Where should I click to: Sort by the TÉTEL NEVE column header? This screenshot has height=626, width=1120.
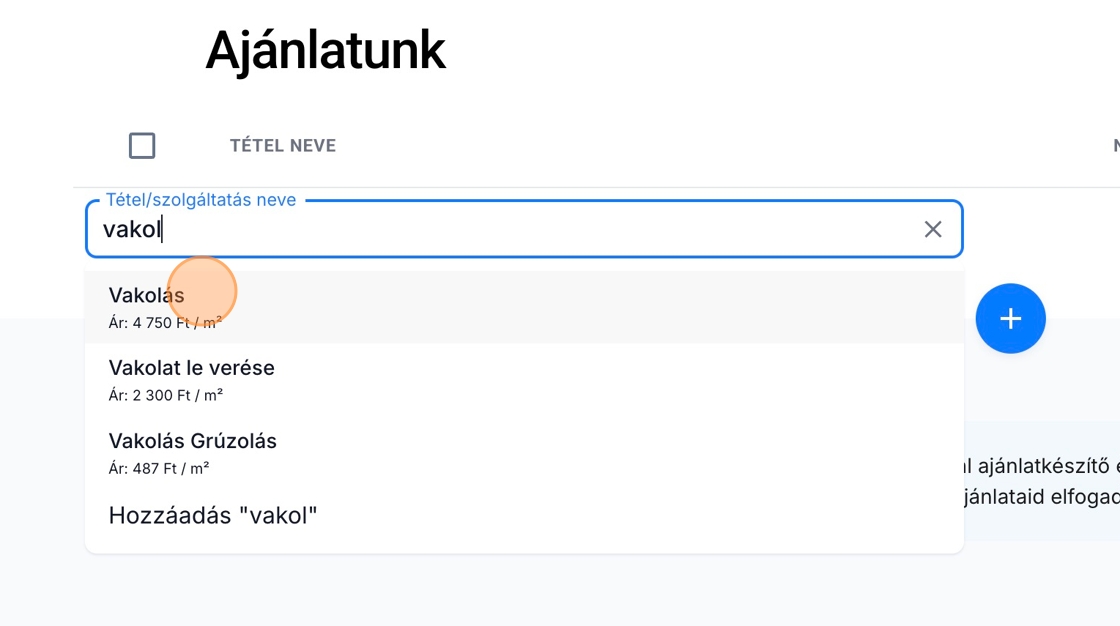[x=283, y=146]
